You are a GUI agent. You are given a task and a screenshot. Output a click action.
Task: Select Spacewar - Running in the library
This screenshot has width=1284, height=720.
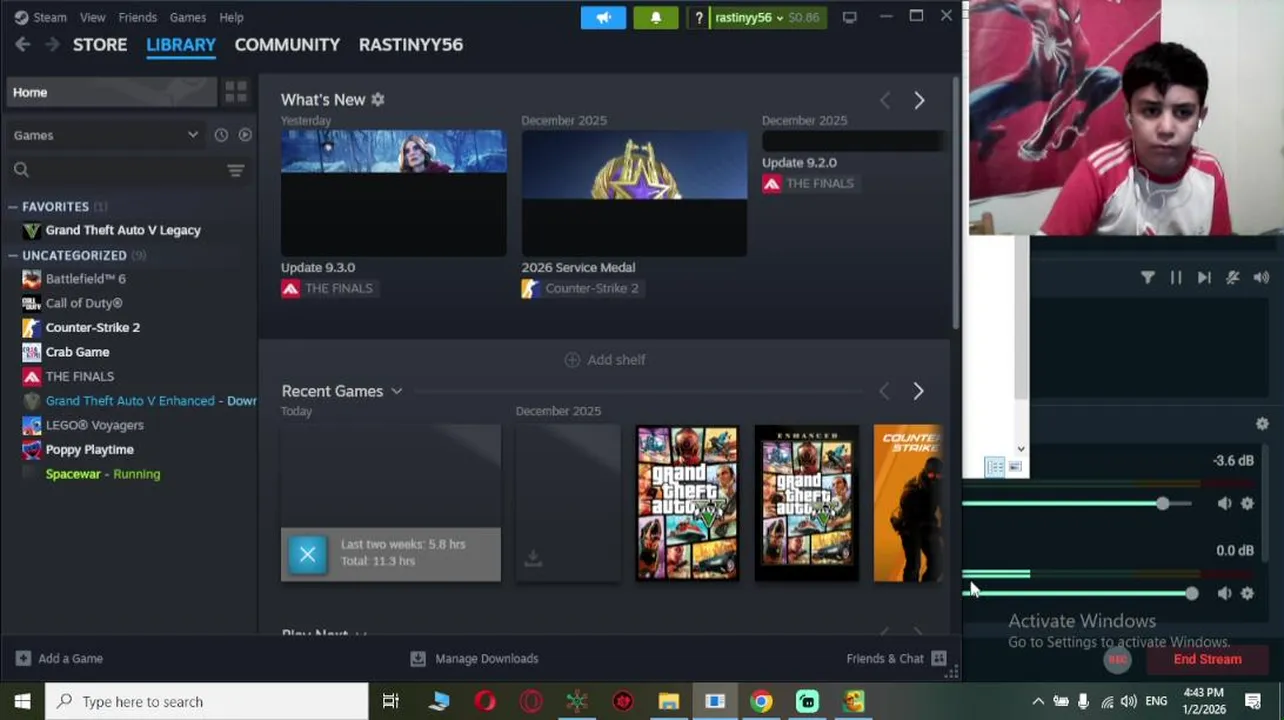point(102,474)
